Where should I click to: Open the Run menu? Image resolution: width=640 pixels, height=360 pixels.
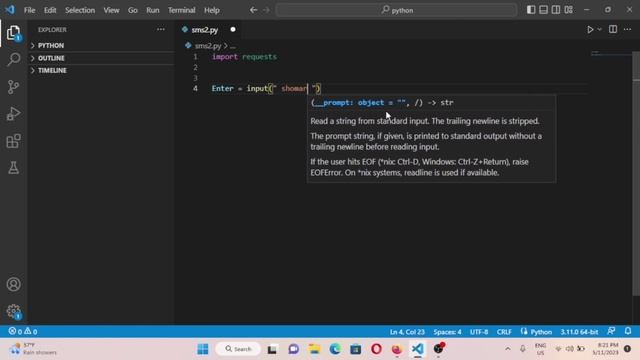click(x=153, y=10)
